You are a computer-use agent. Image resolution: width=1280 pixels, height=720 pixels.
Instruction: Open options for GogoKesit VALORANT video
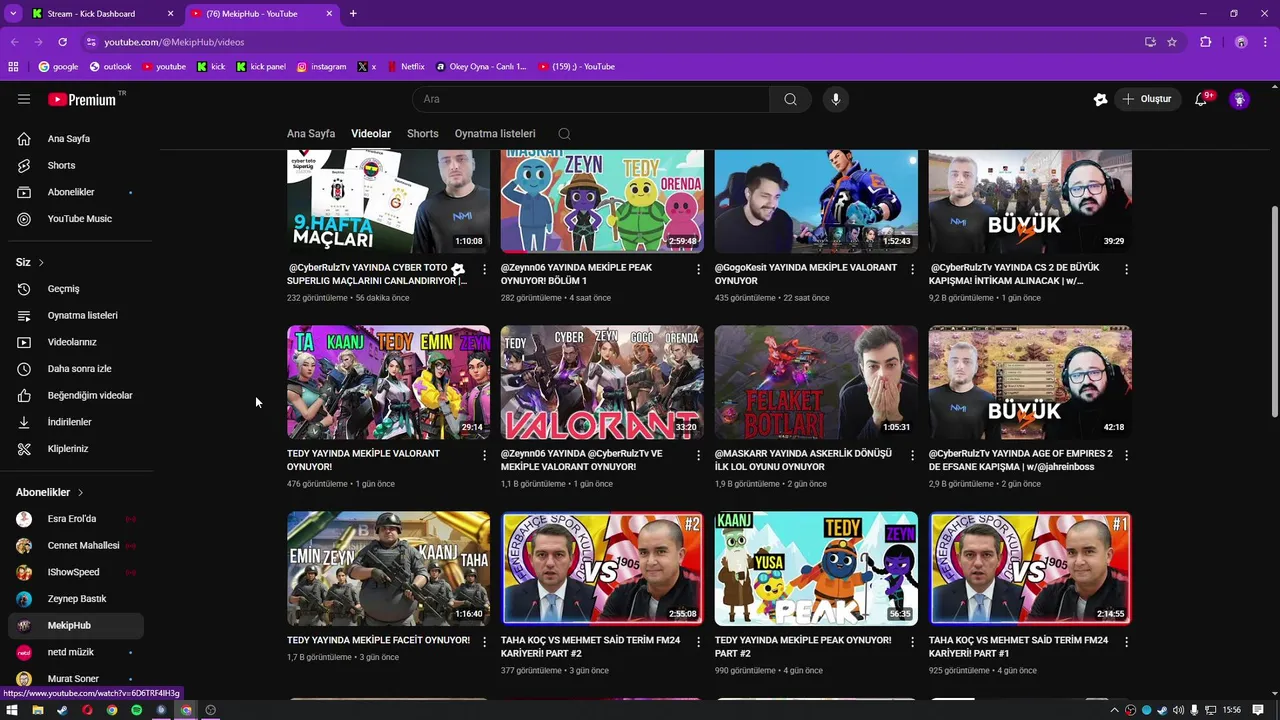pos(912,269)
